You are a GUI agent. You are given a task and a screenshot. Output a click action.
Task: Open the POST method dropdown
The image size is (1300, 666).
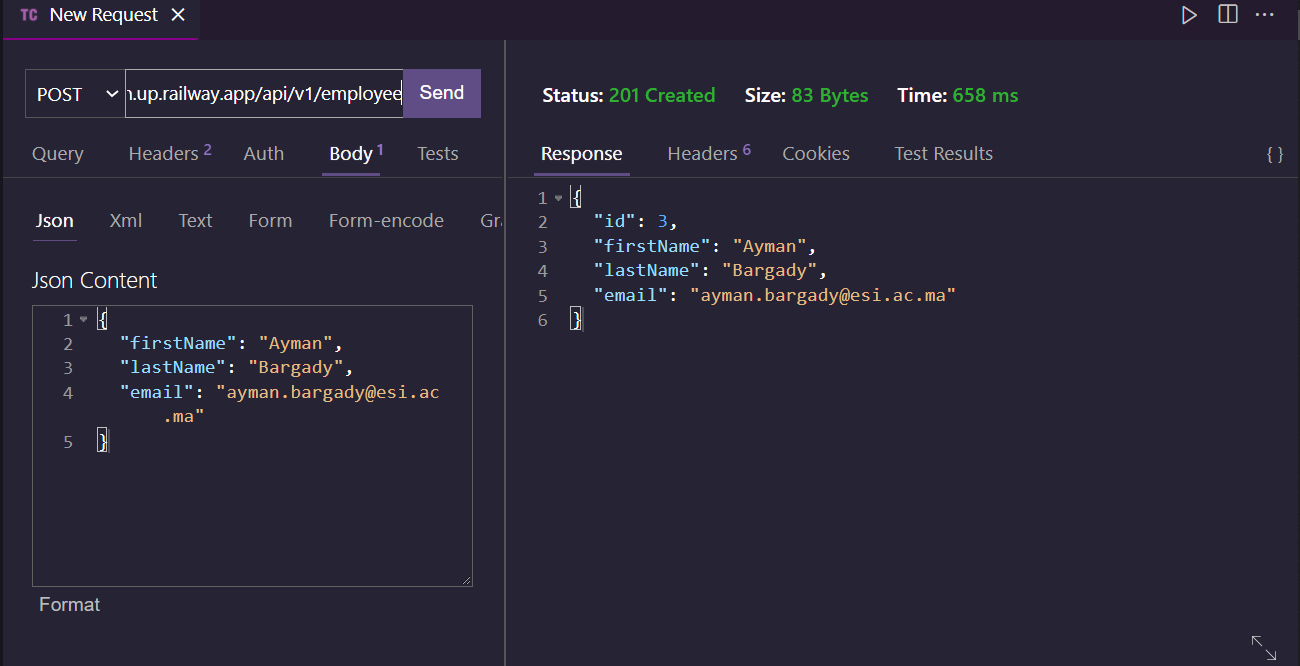pyautogui.click(x=75, y=93)
